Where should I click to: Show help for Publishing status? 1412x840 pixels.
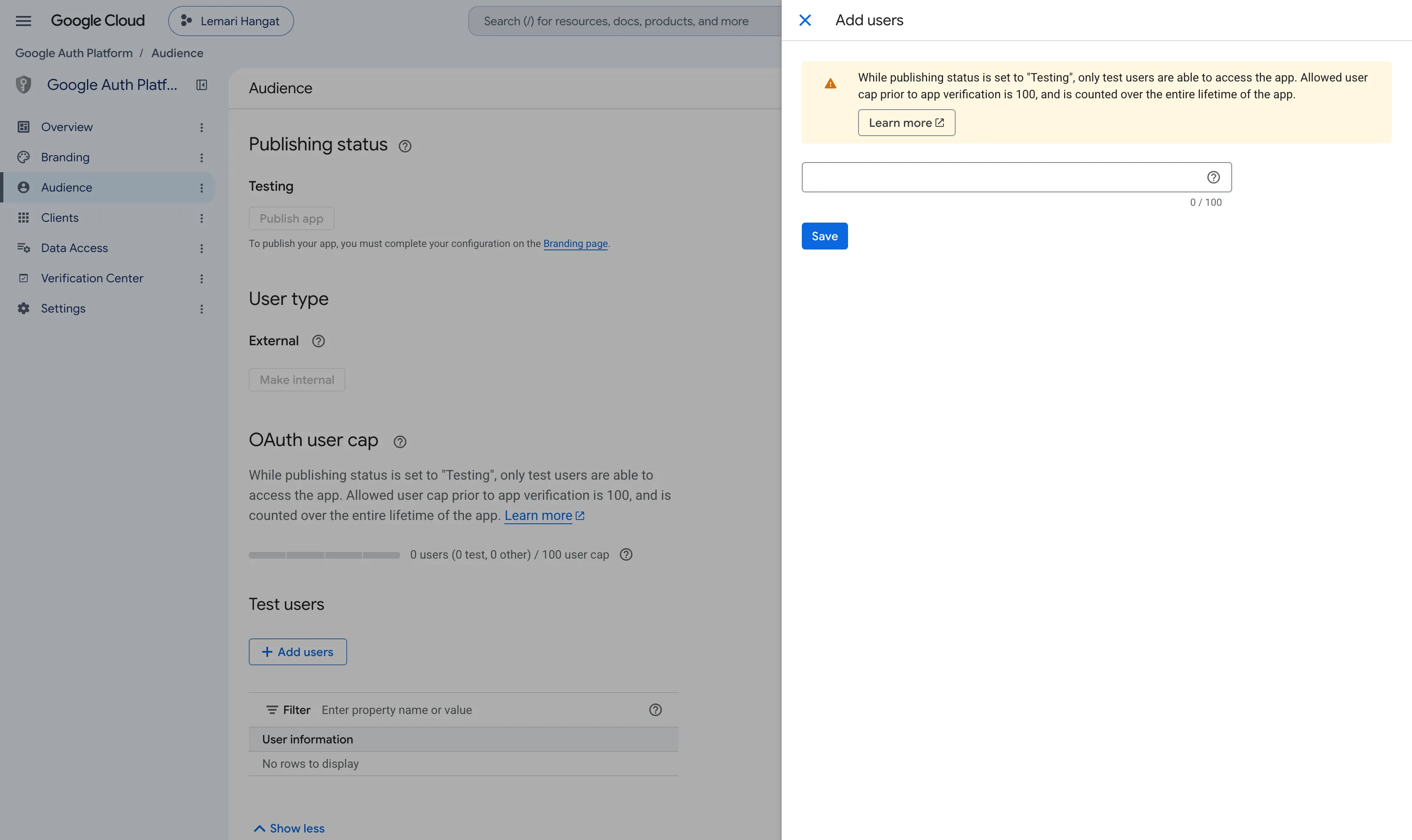pyautogui.click(x=405, y=146)
